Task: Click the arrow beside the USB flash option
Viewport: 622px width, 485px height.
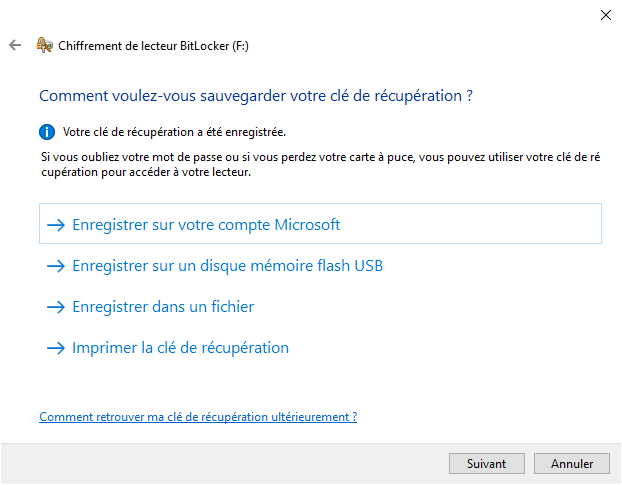Action: point(55,266)
